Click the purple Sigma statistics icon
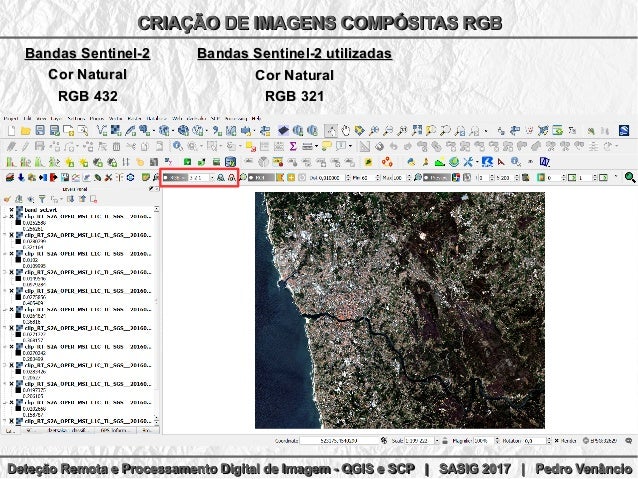Viewport: 638px width, 479px height. pyautogui.click(x=293, y=146)
